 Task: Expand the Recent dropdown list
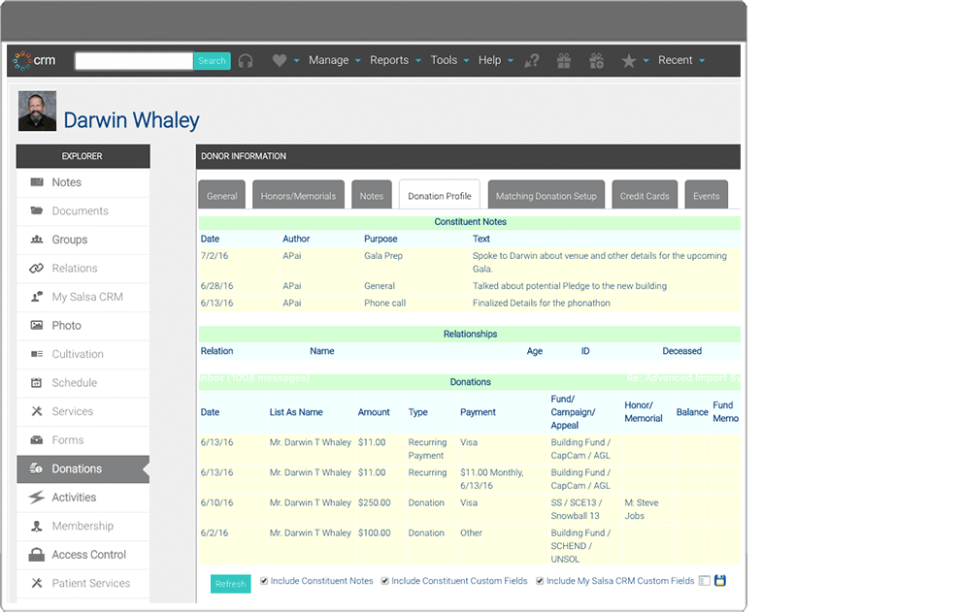point(681,60)
